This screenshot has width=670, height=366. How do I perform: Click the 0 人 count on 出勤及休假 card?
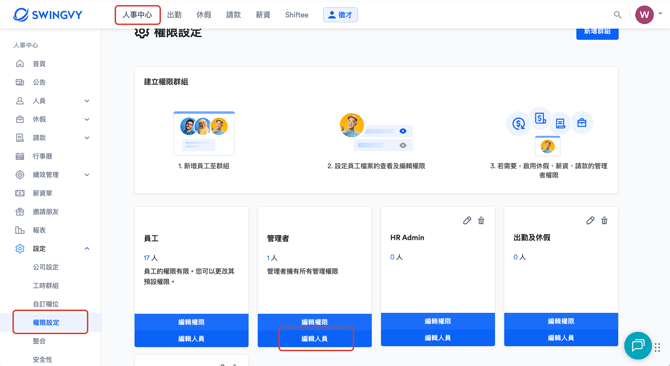click(x=519, y=257)
